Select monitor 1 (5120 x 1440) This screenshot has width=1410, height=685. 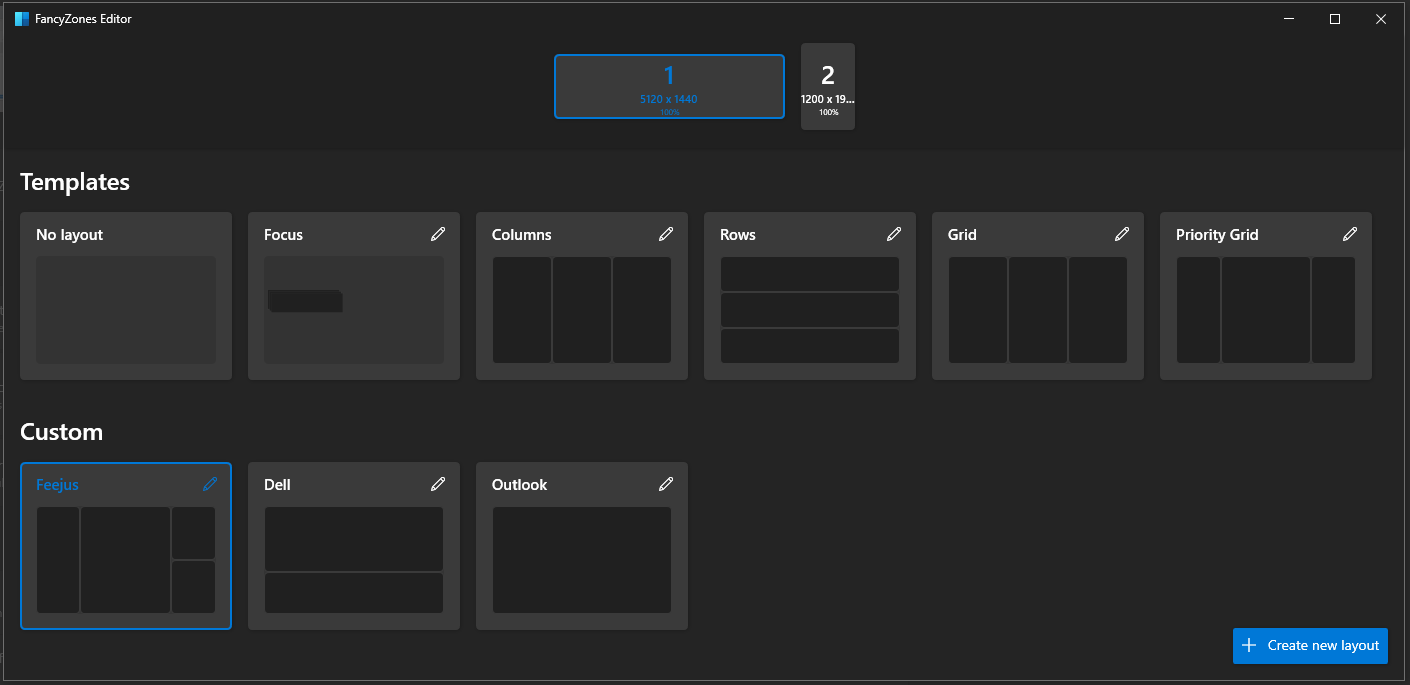669,86
